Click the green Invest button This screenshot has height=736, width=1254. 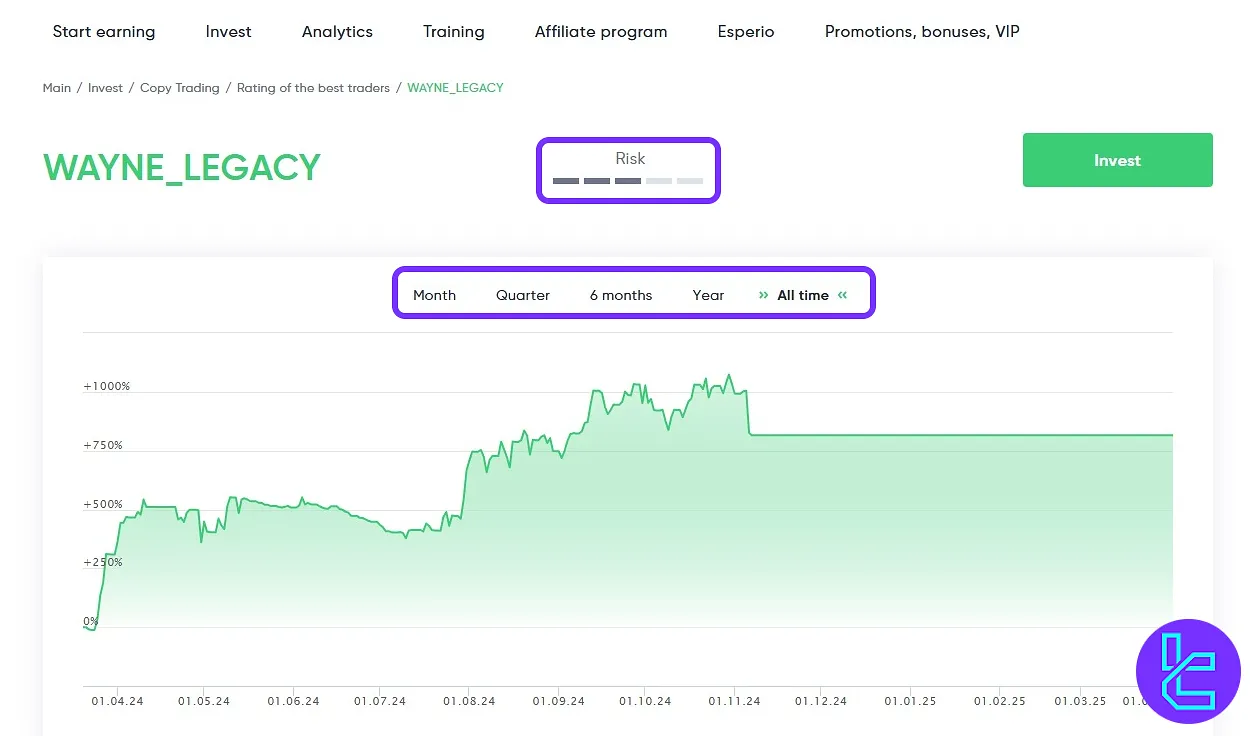pos(1117,160)
